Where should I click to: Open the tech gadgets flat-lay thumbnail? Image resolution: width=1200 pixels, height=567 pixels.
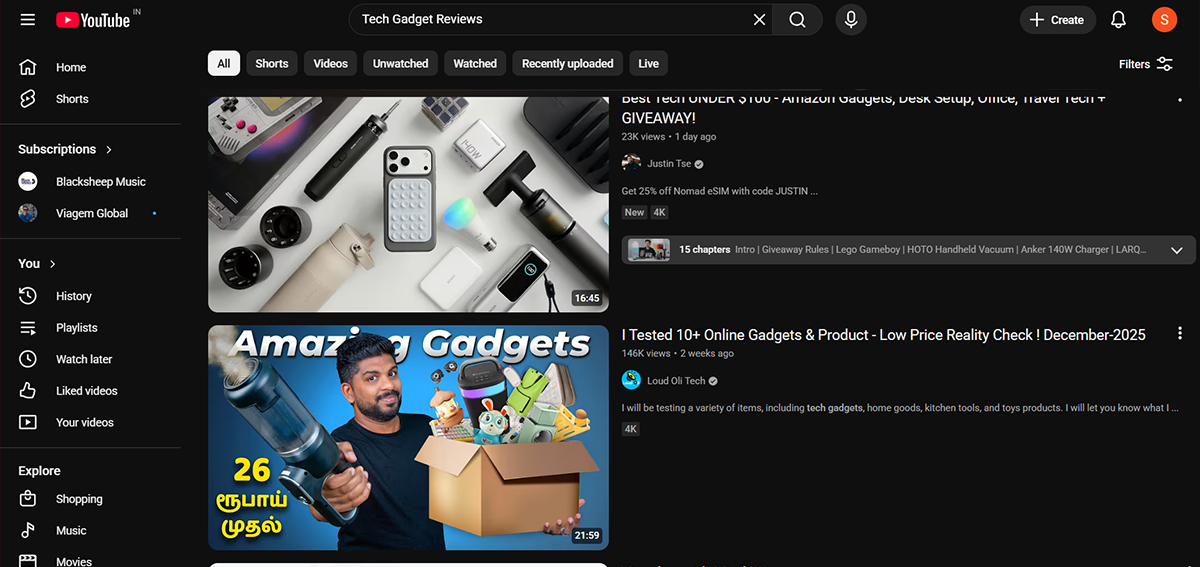click(x=408, y=204)
